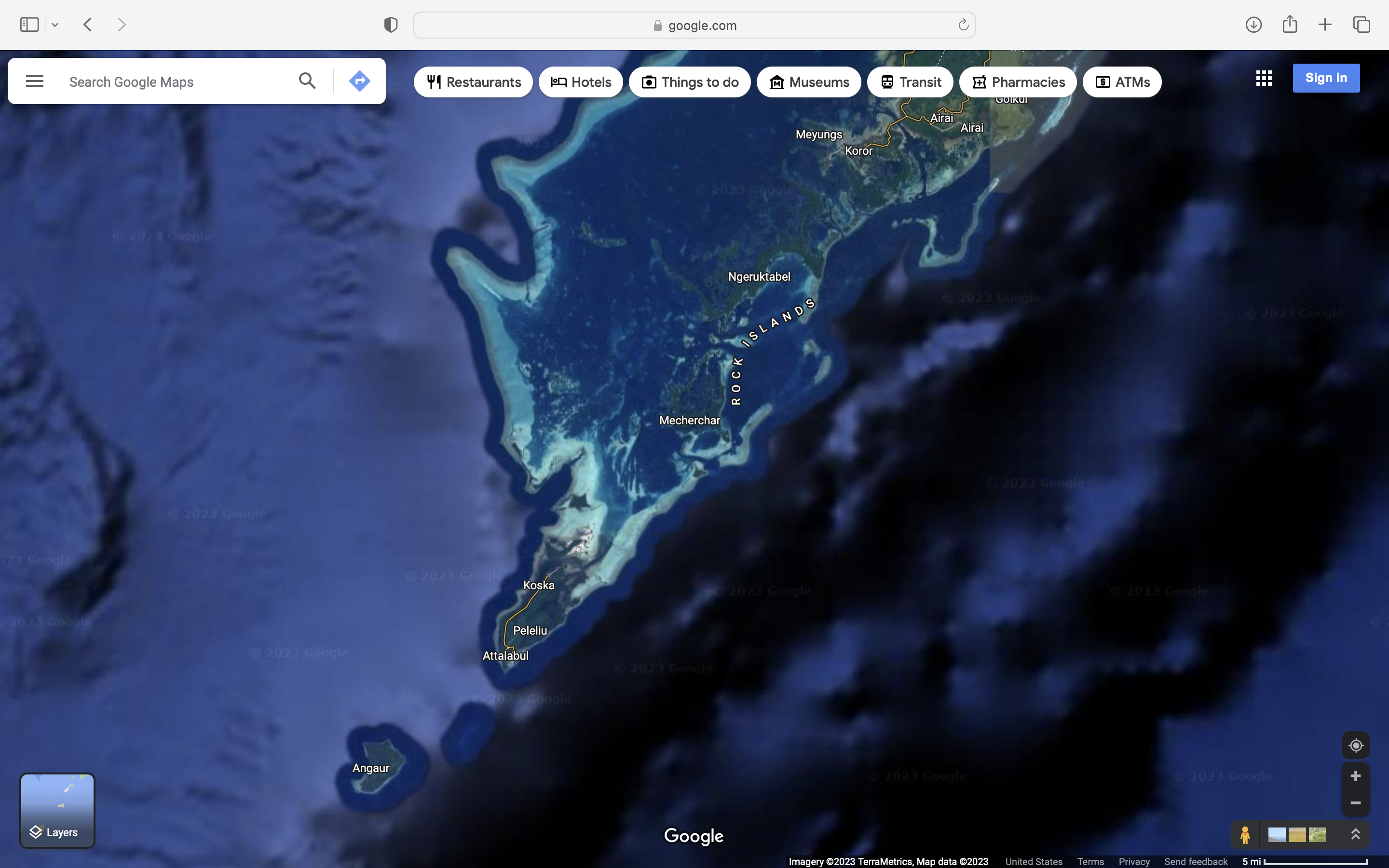Click the search magnifier icon

[307, 81]
